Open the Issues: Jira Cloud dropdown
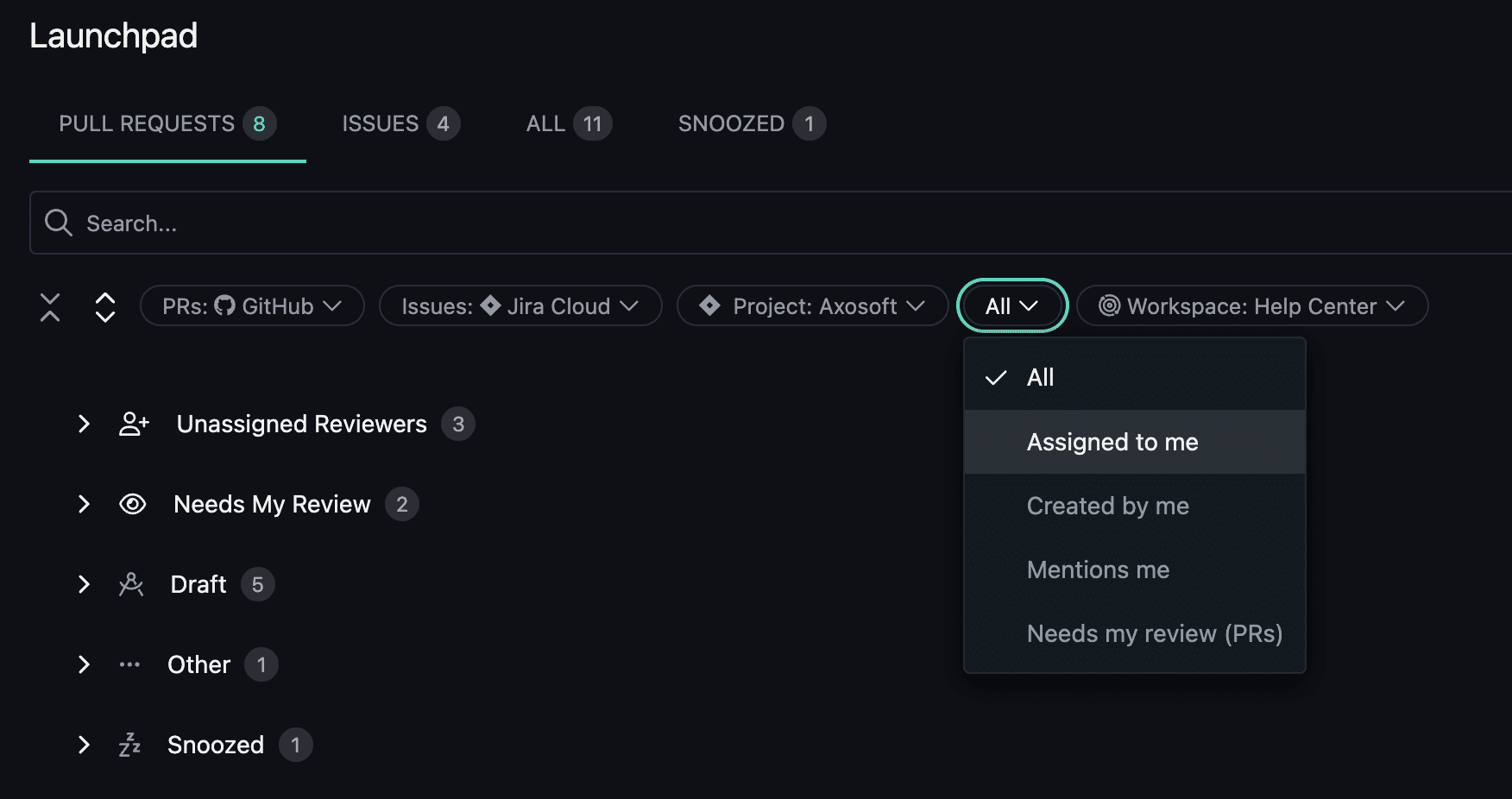 (520, 305)
